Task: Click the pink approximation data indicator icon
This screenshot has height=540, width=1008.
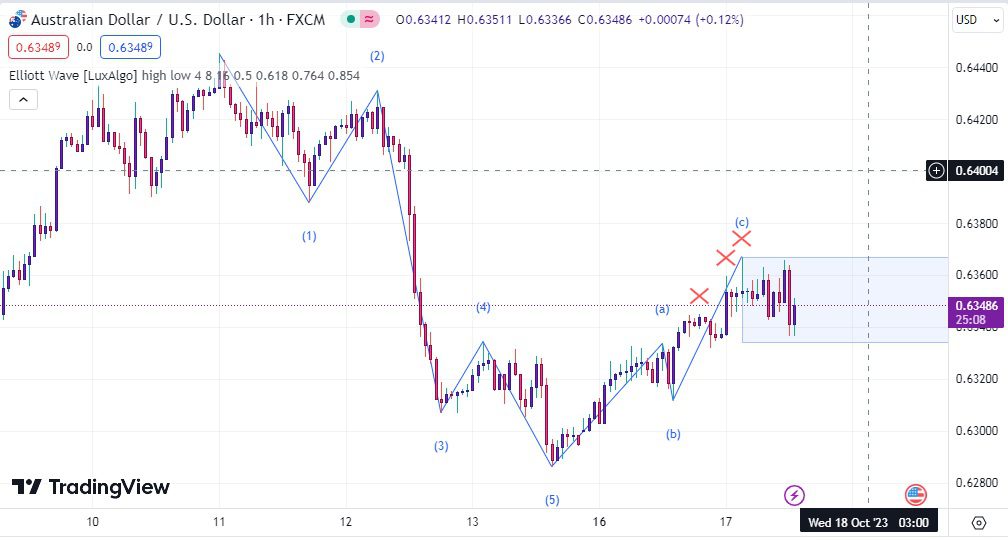Action: click(x=369, y=19)
